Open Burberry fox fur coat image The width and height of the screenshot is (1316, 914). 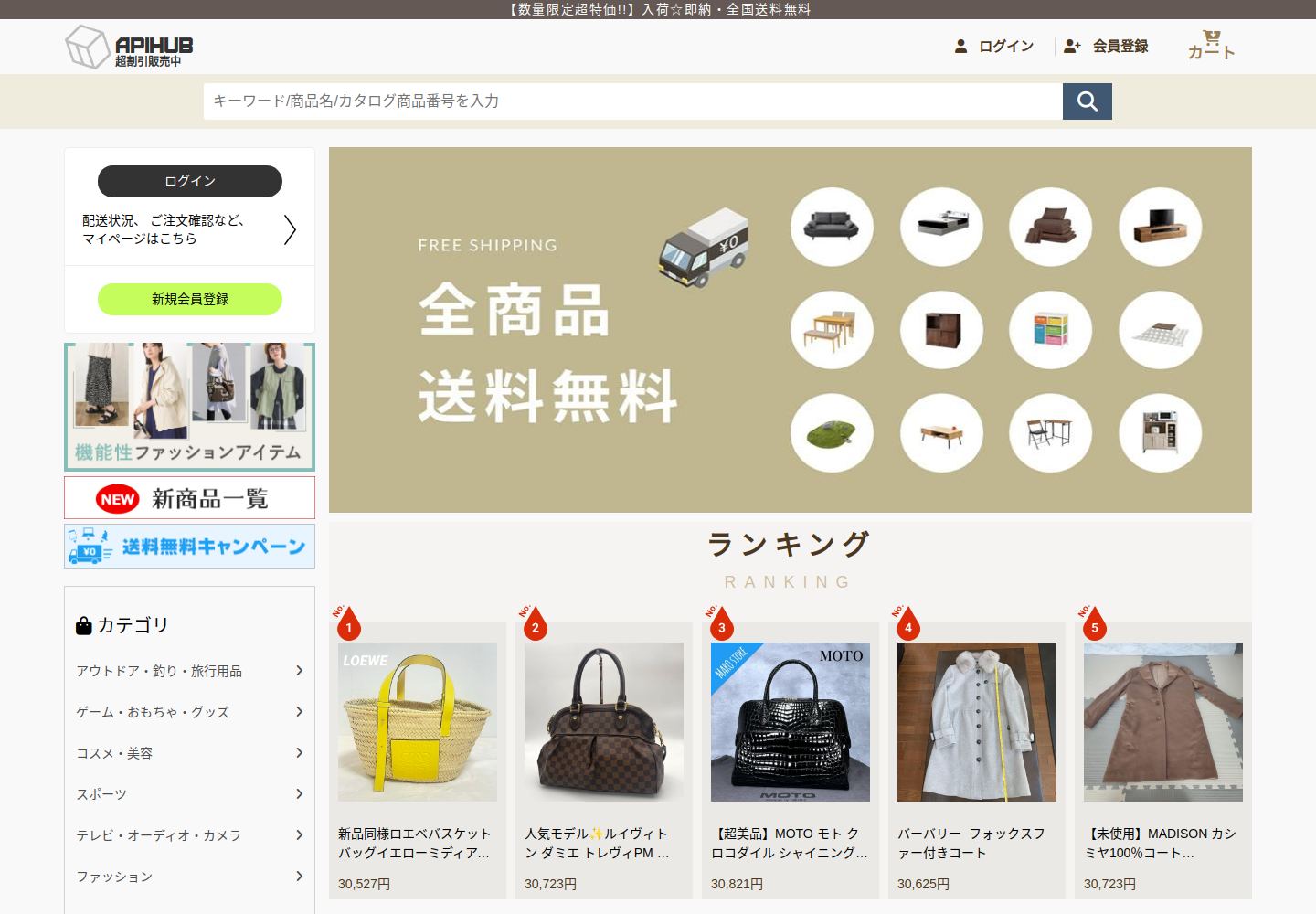(977, 722)
